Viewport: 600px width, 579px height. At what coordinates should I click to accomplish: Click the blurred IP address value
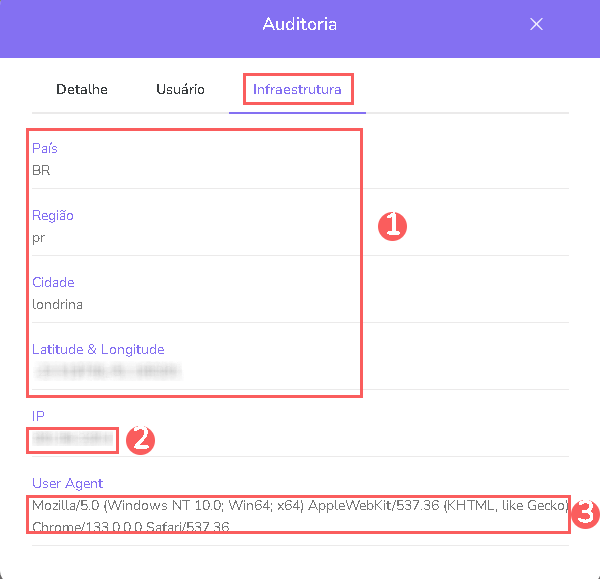72,438
